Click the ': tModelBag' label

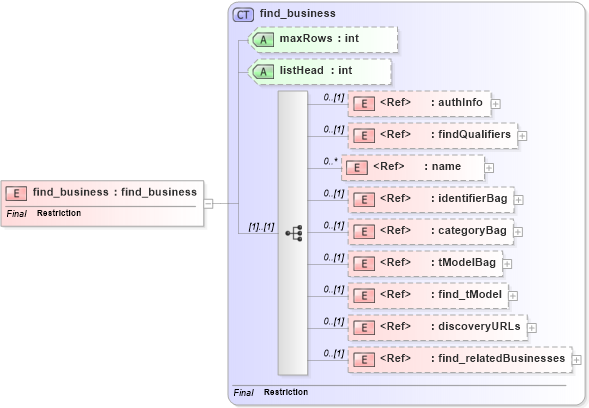pyautogui.click(x=463, y=262)
